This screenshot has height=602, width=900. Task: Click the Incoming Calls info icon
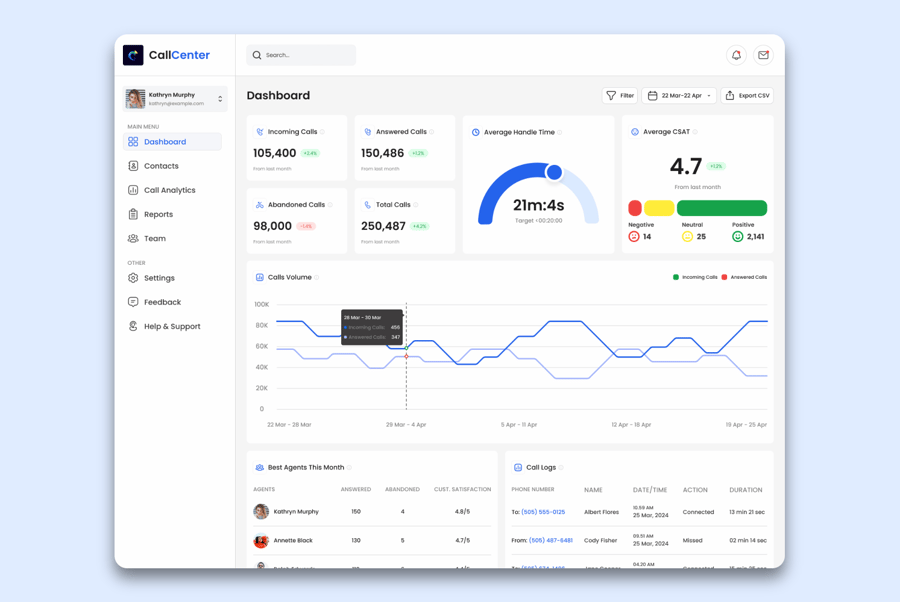pos(323,132)
